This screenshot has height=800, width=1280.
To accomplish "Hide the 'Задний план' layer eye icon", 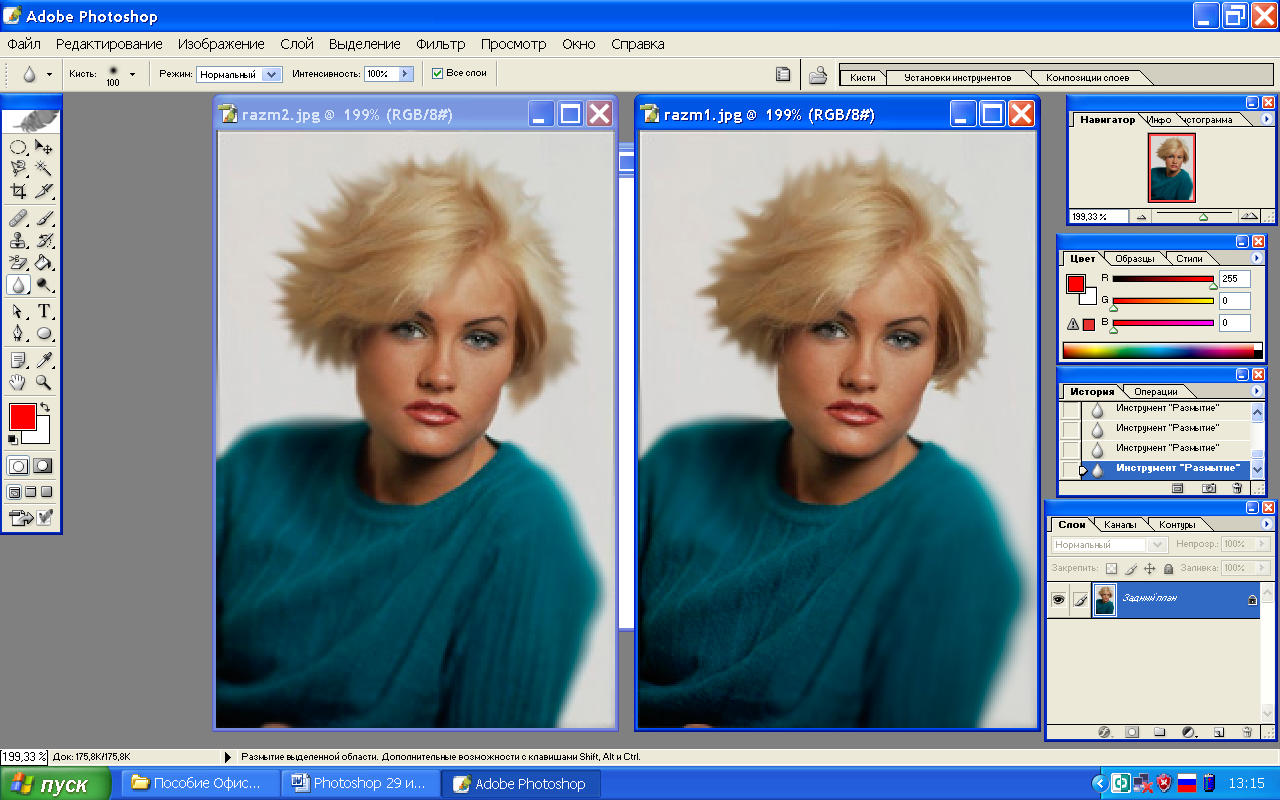I will (x=1058, y=600).
